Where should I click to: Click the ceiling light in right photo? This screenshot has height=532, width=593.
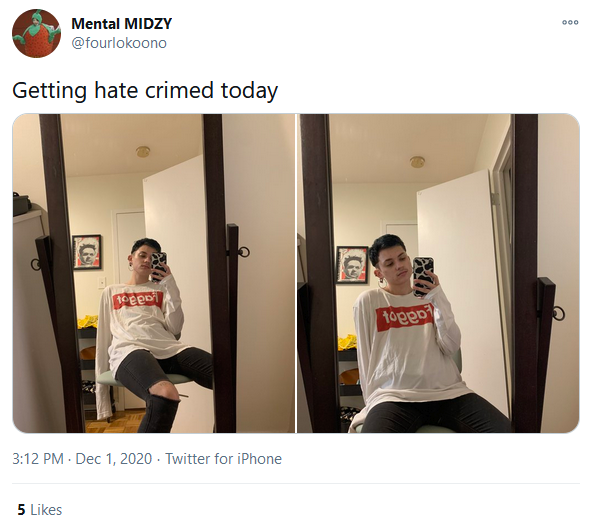pyautogui.click(x=417, y=162)
